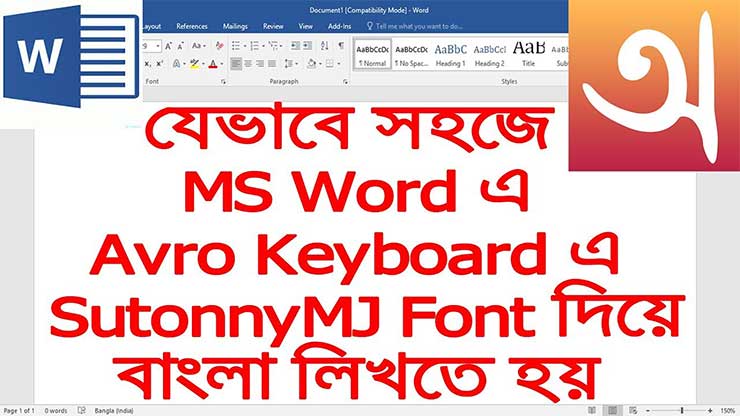Apply the Heading 2 style
740x416 pixels.
point(489,55)
